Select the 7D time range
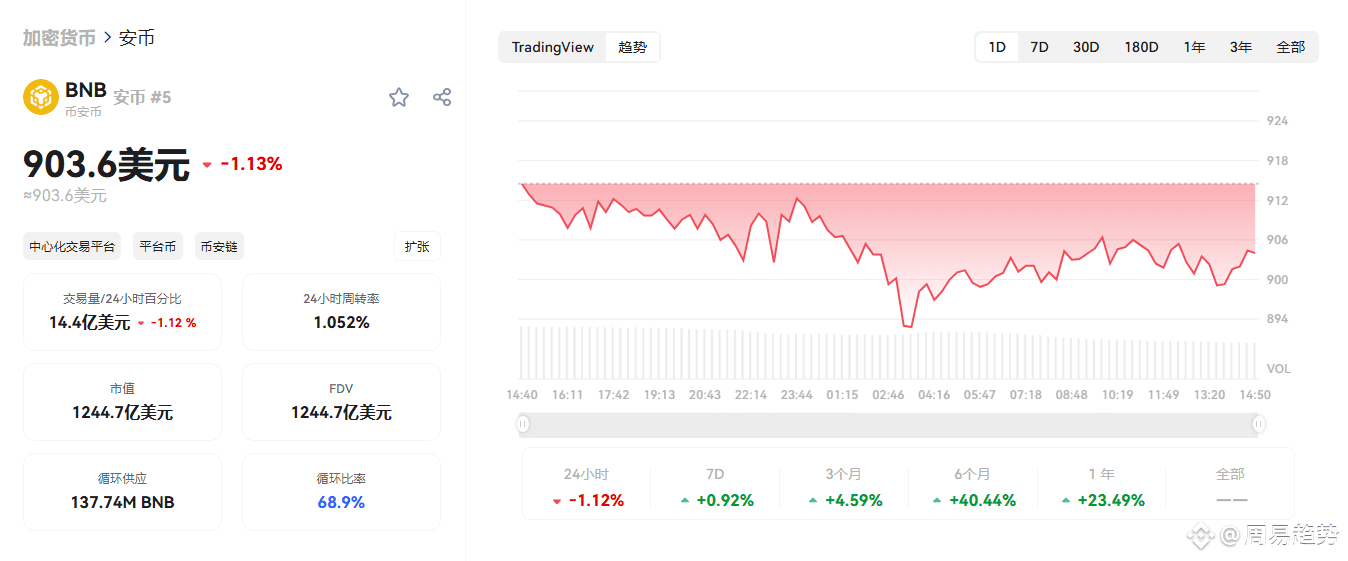1348x561 pixels. pyautogui.click(x=1039, y=47)
